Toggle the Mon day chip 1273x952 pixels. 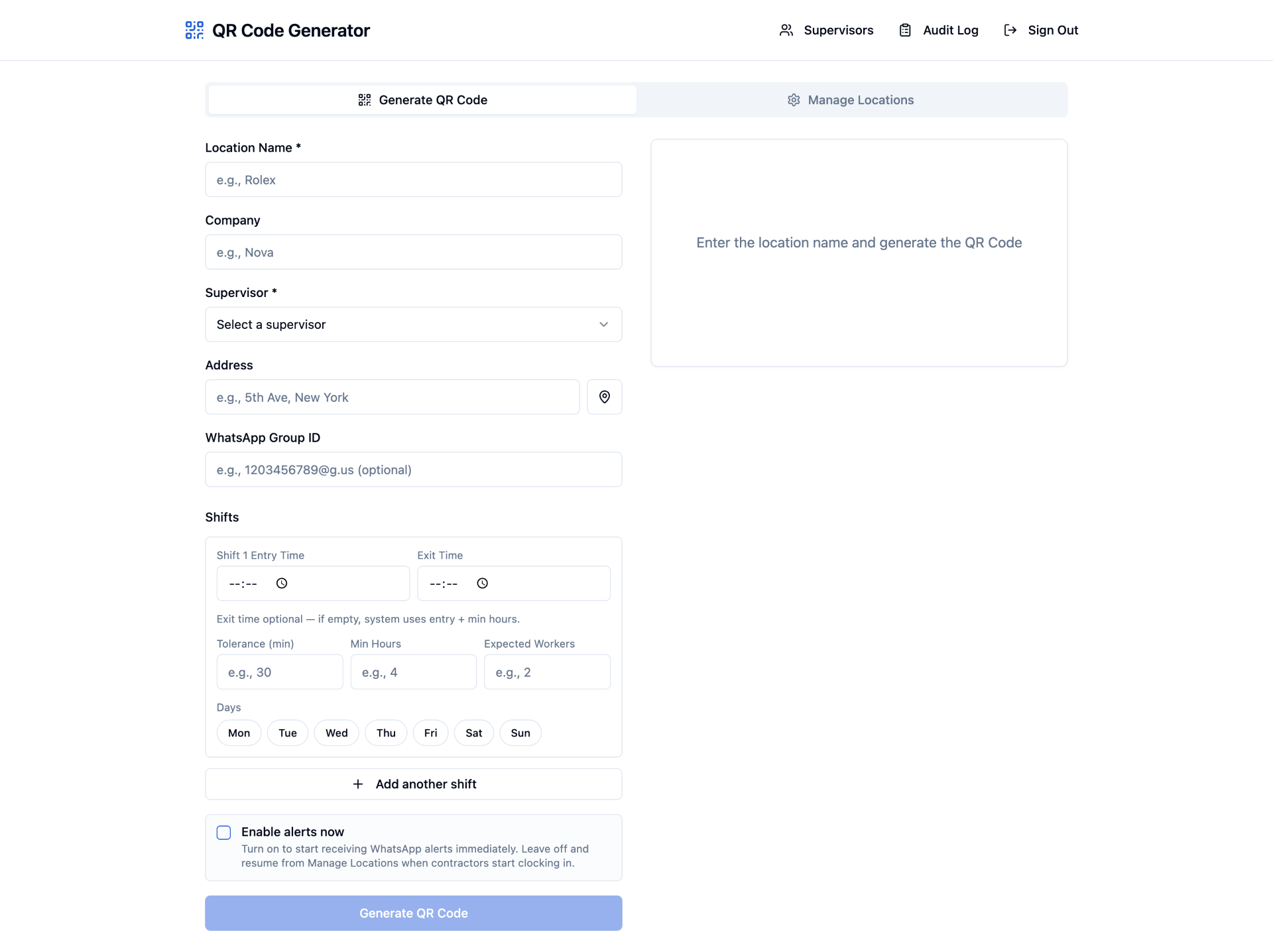[x=239, y=733]
